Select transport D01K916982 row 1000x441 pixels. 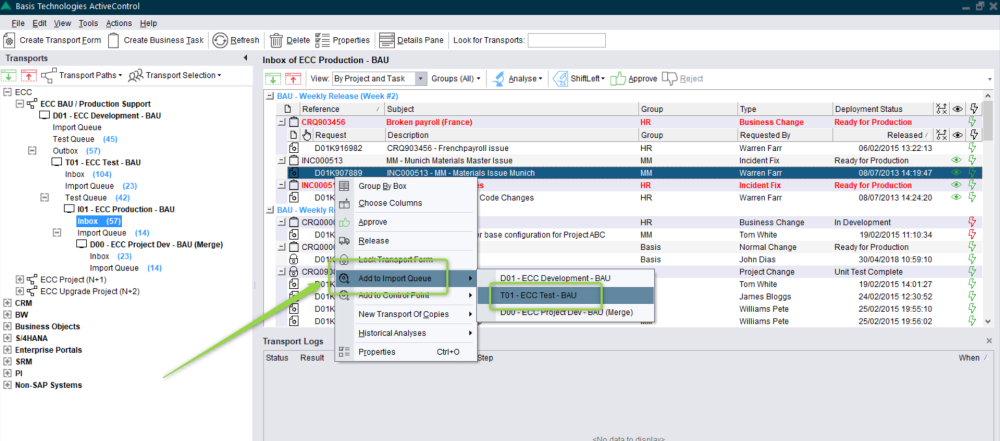pos(635,147)
